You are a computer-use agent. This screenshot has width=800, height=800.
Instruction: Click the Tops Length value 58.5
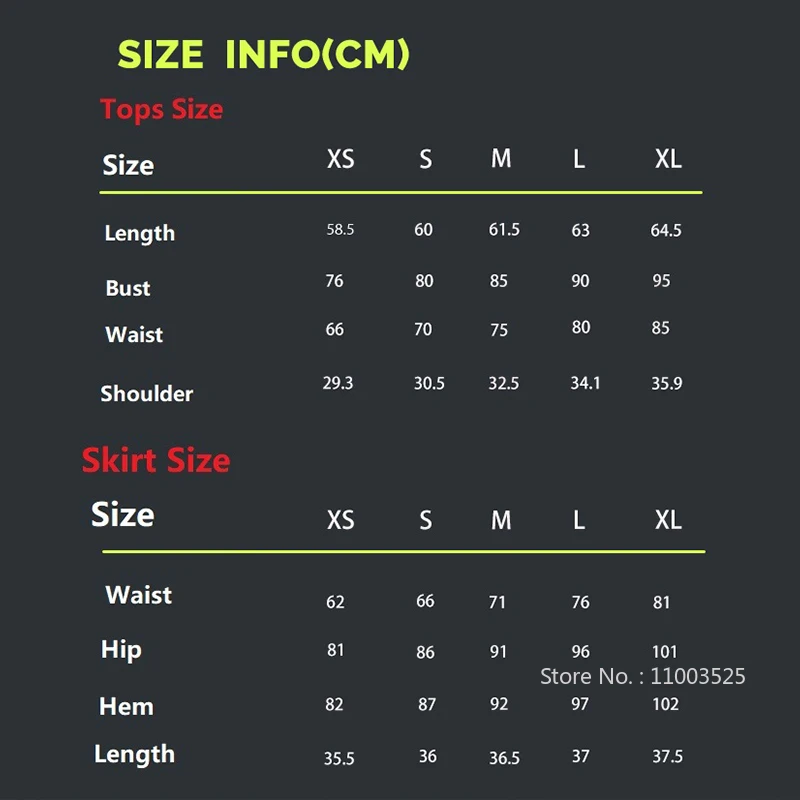pyautogui.click(x=340, y=230)
